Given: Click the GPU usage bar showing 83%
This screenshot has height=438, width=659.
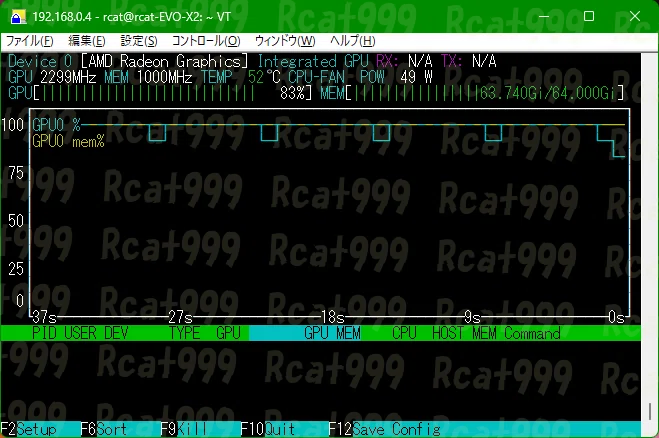Looking at the screenshot, I should tap(160, 93).
